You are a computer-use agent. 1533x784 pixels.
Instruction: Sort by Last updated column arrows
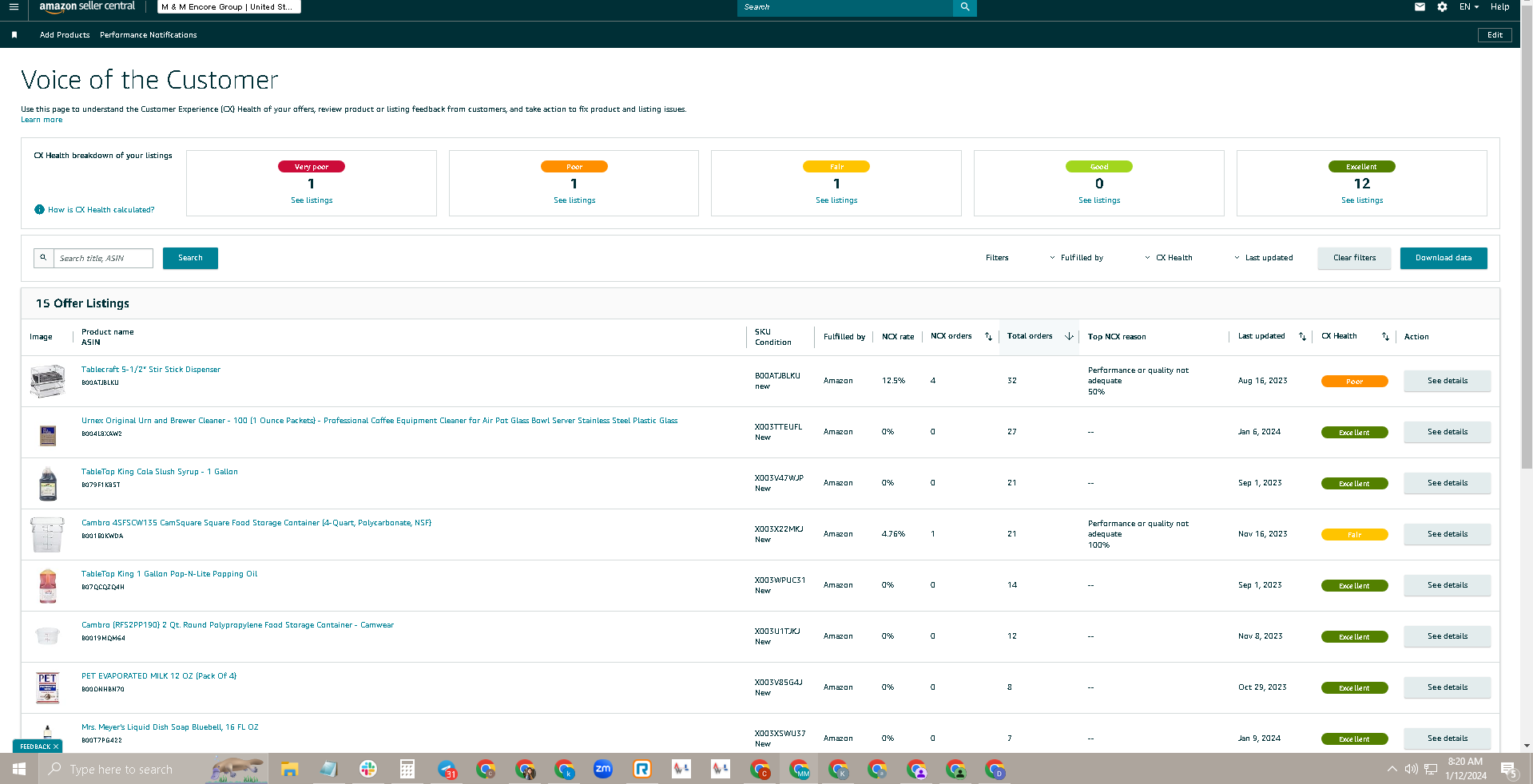coord(1302,337)
